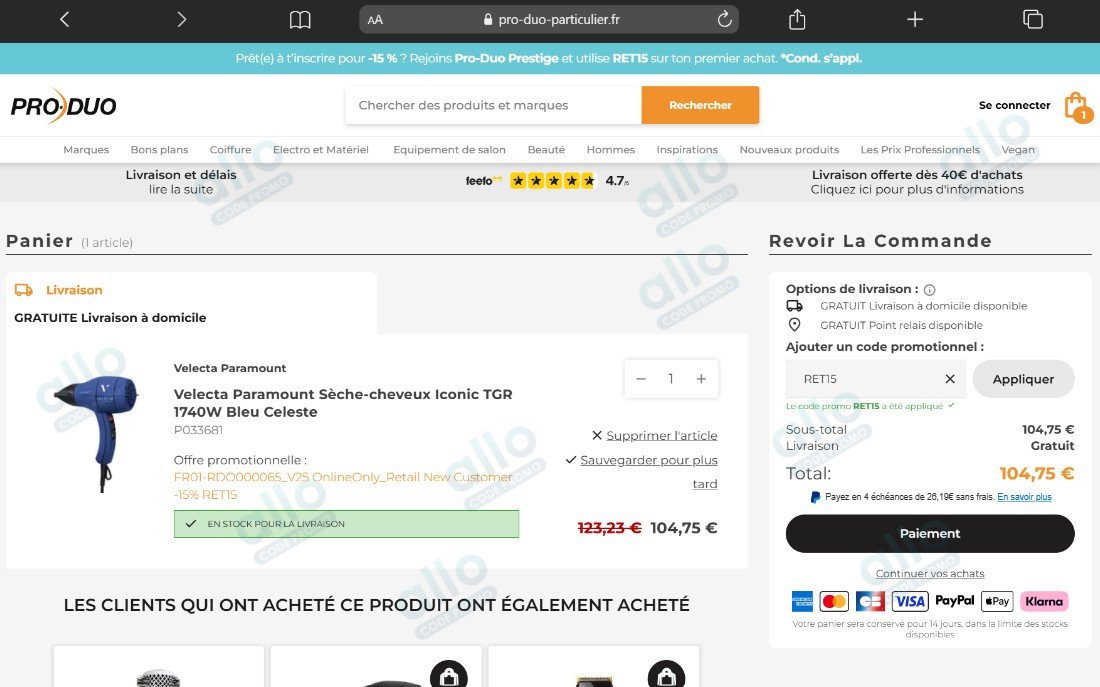
Task: Click the FR01-RDO000065 promotional offer text
Action: (343, 486)
